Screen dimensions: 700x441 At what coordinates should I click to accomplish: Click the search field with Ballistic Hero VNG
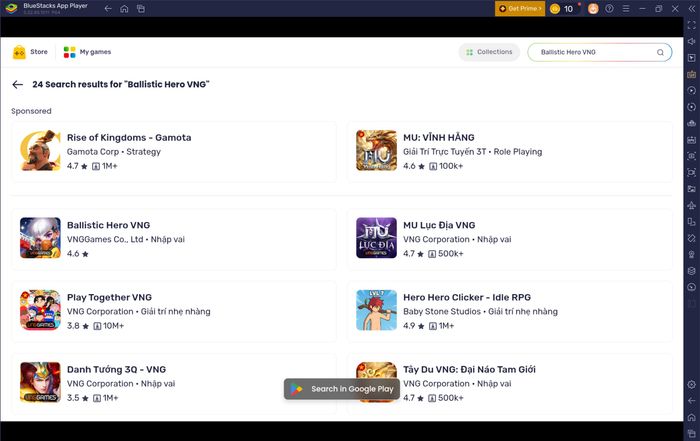pyautogui.click(x=600, y=52)
